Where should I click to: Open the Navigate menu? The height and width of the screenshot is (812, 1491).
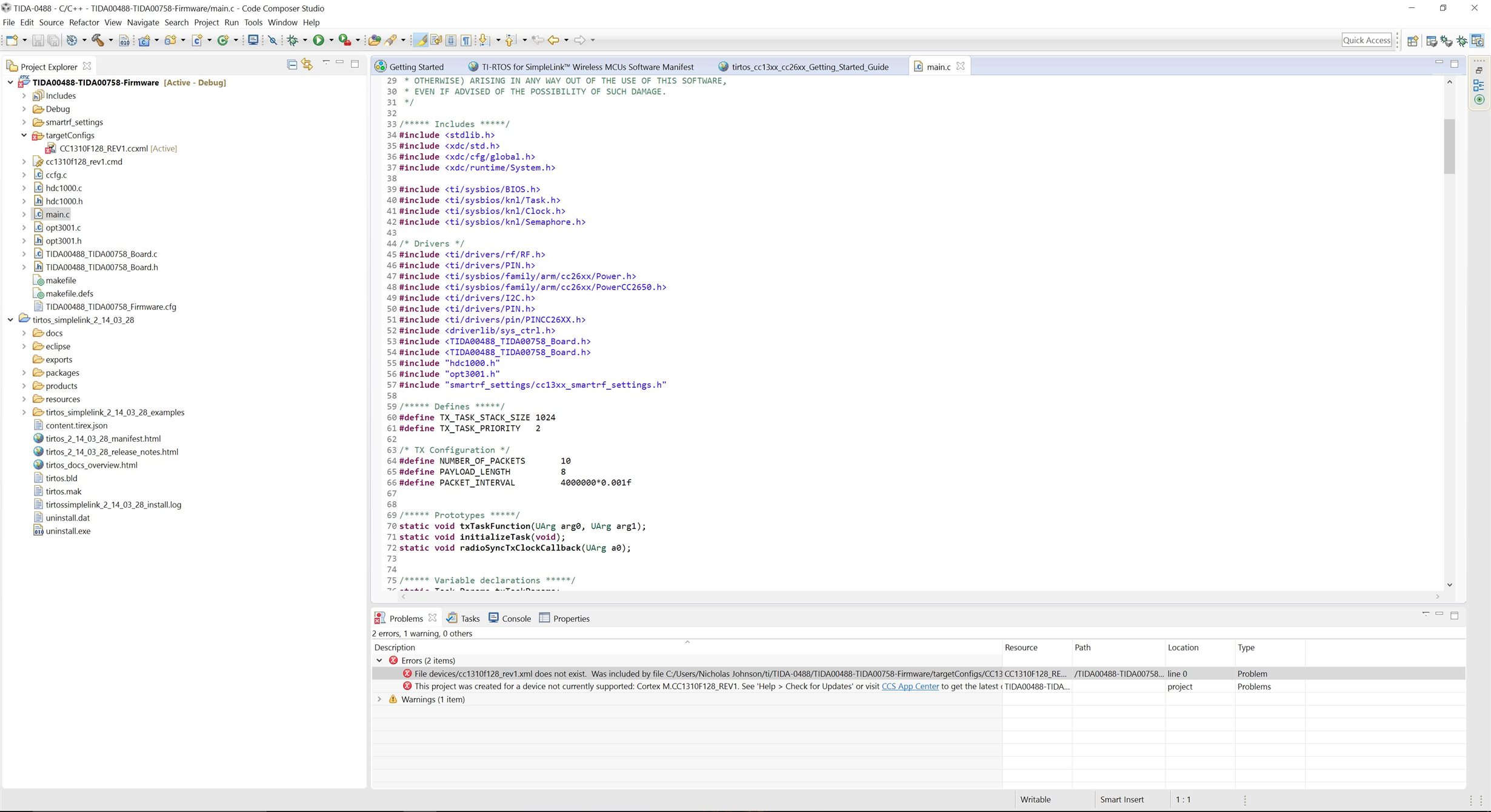143,22
